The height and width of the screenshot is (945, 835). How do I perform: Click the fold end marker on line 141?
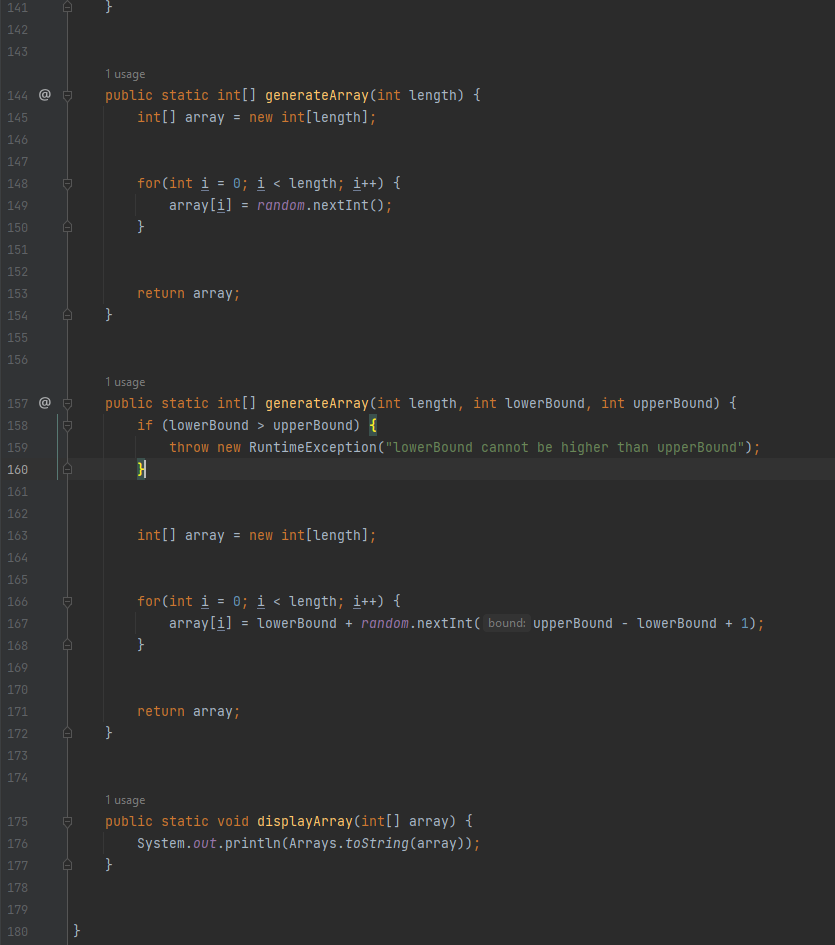68,7
